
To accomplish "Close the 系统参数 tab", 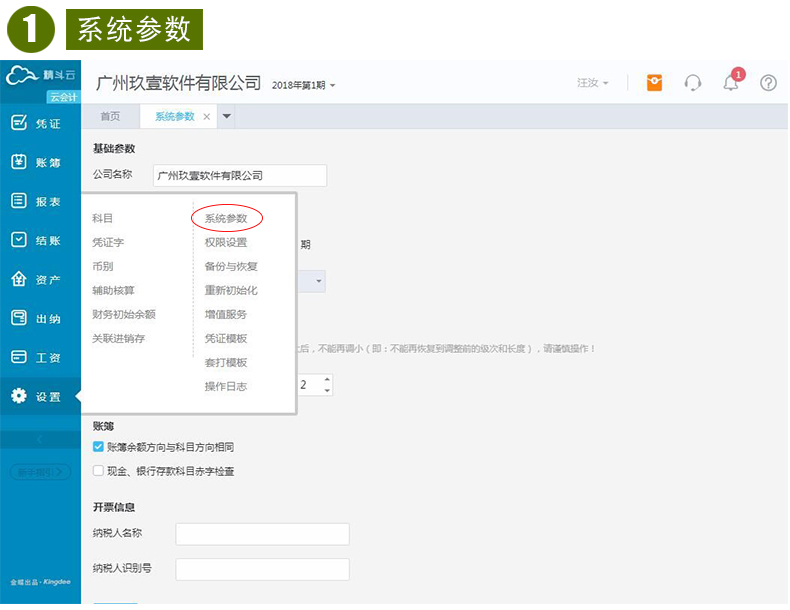I will pos(207,117).
